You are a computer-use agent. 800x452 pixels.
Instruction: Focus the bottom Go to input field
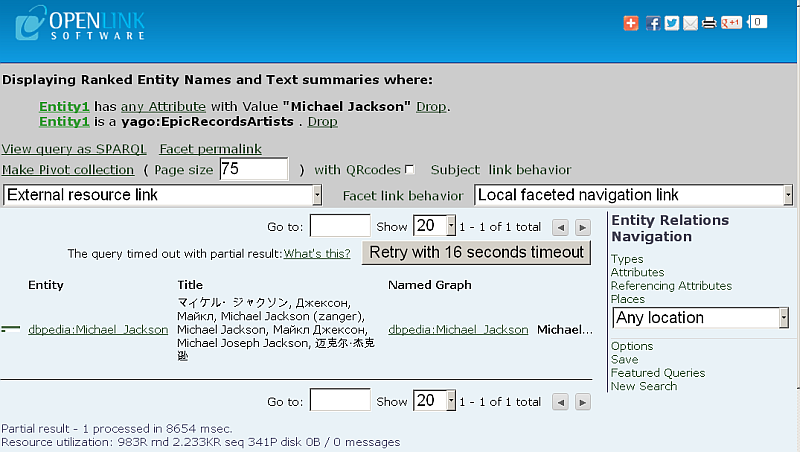tap(340, 400)
